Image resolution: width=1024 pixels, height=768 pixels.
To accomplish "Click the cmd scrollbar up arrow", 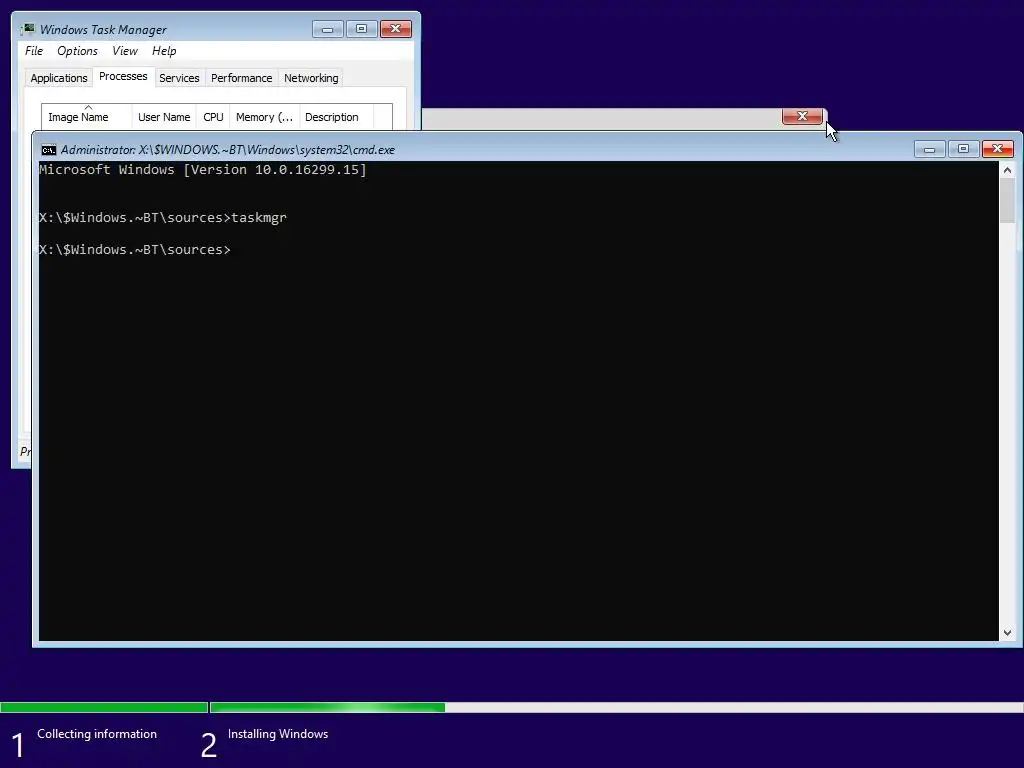I will pos(1007,170).
